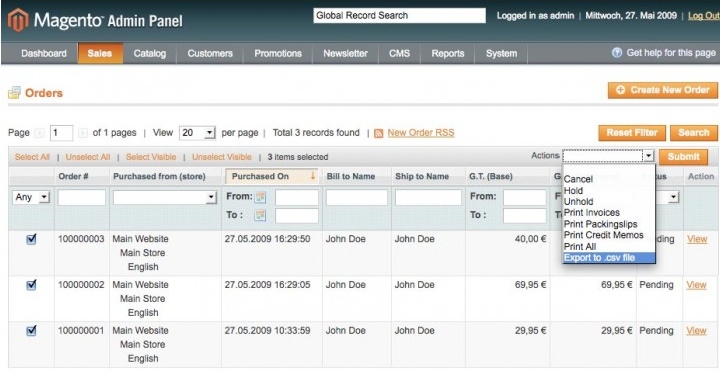Click the Log Out link
This screenshot has width=720, height=371.
(x=703, y=16)
